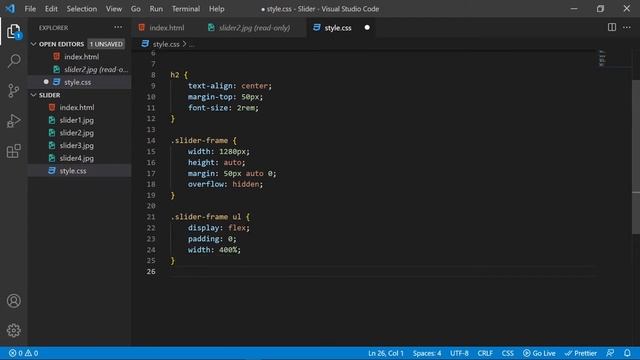Screen dimensions: 640x360
Task: Collapse the SLIDER folder section
Action: [x=33, y=95]
